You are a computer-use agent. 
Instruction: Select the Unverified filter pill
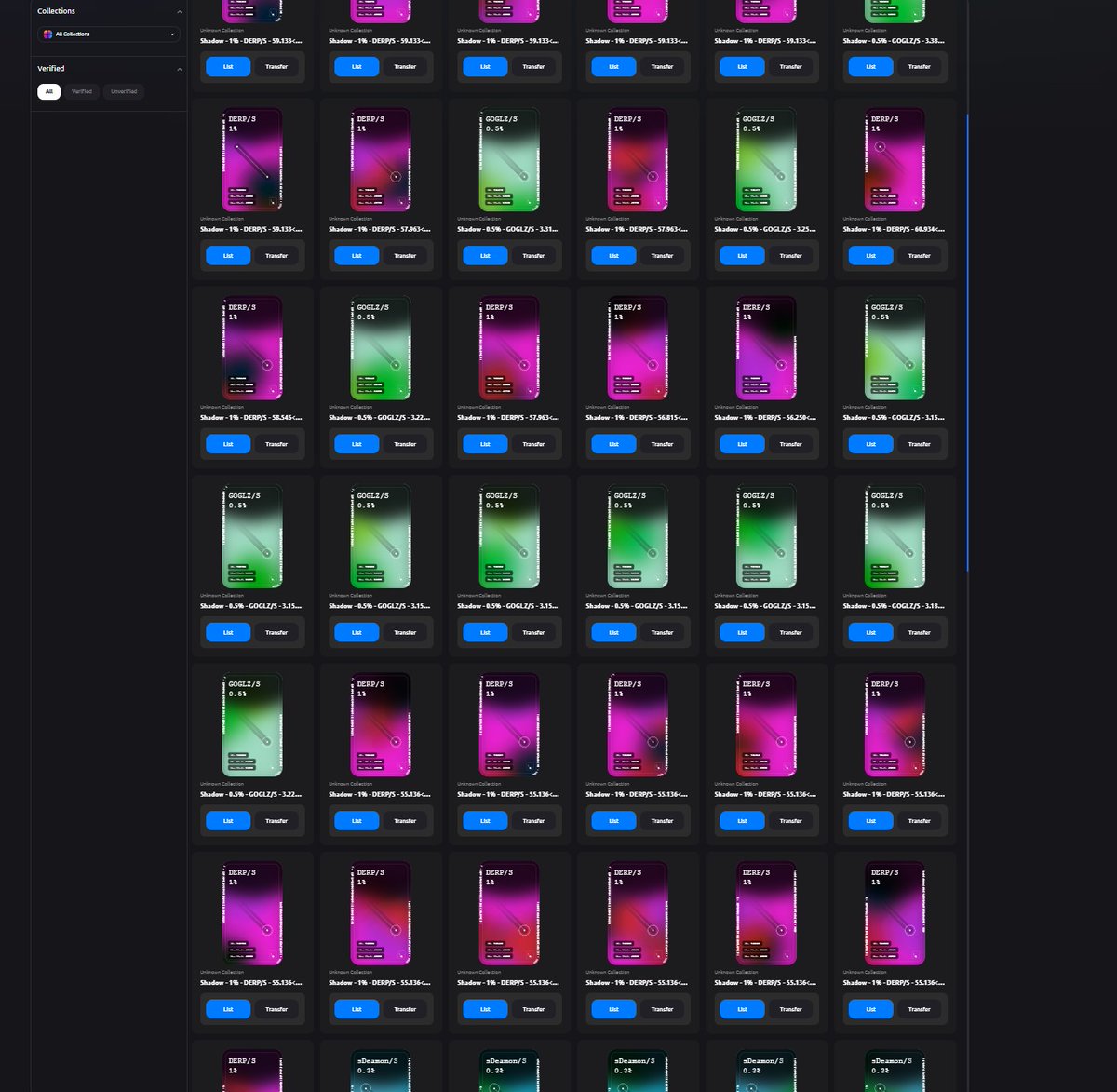(x=124, y=91)
